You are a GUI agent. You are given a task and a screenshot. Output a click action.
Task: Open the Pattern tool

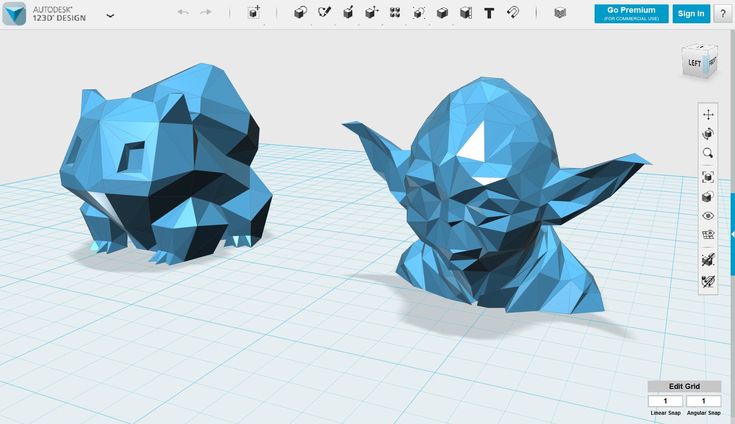(395, 13)
